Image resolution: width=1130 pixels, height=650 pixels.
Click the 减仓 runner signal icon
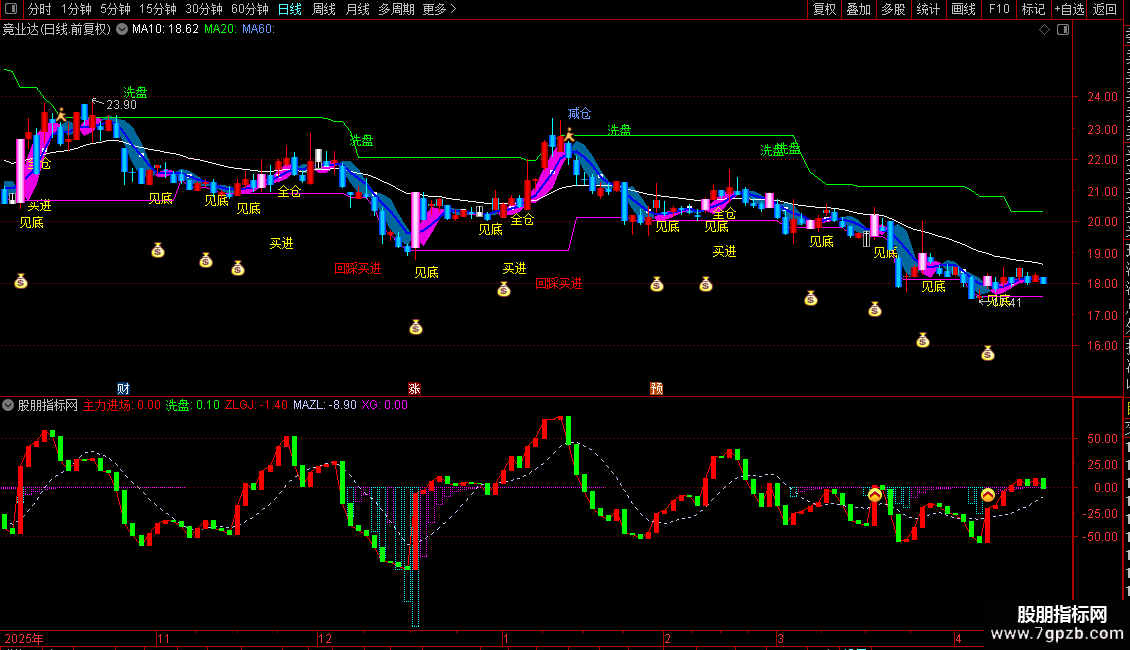(569, 134)
